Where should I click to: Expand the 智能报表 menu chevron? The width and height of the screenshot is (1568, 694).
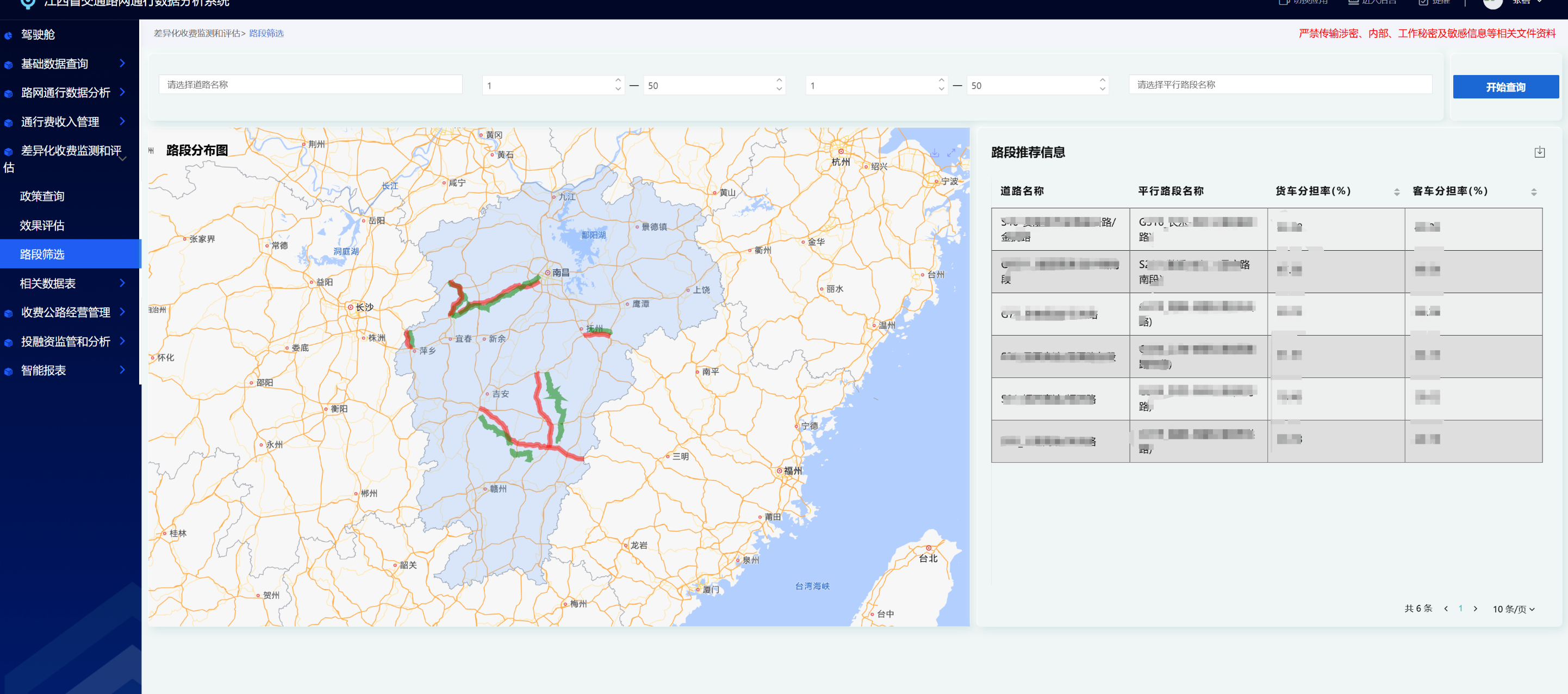point(122,369)
